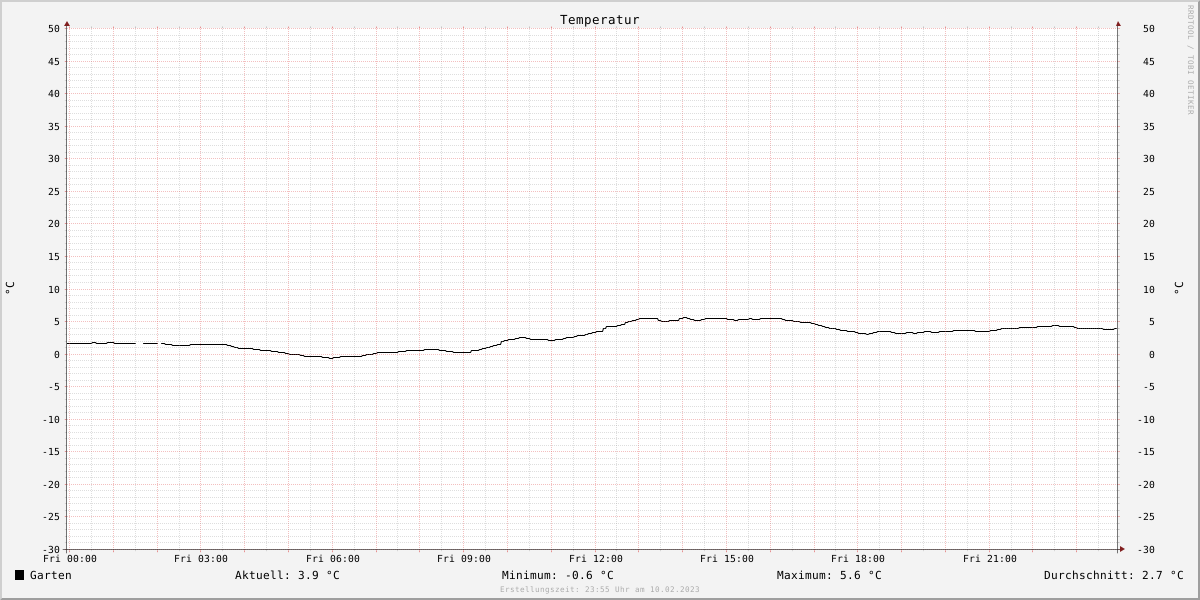1200x600 pixels.
Task: Click the chart title Temperatur
Action: click(x=600, y=20)
